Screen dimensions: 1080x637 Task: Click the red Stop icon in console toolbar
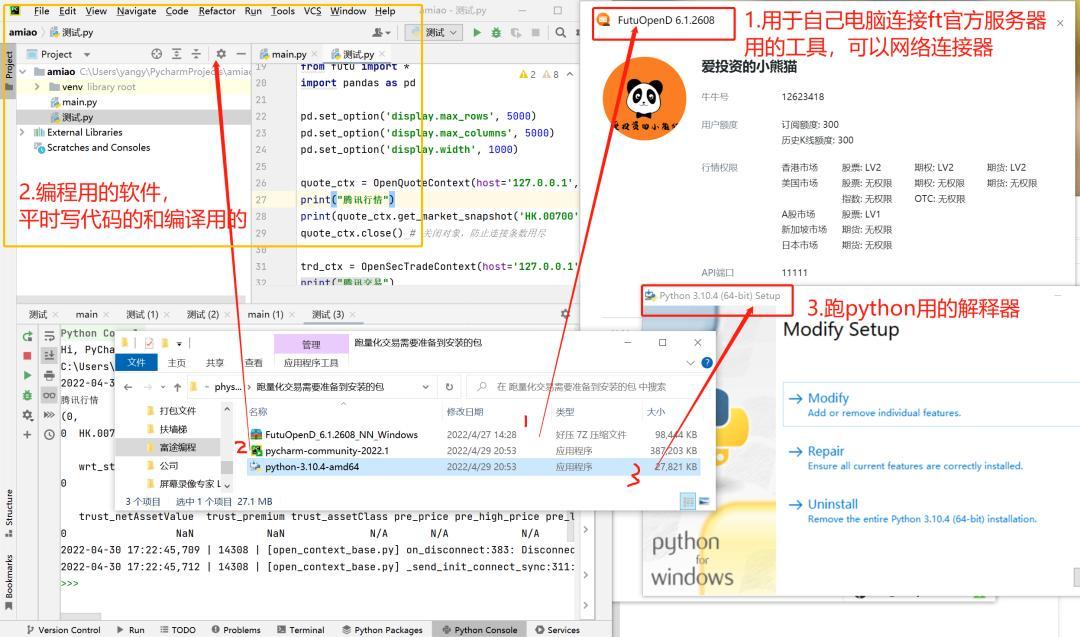coord(26,355)
